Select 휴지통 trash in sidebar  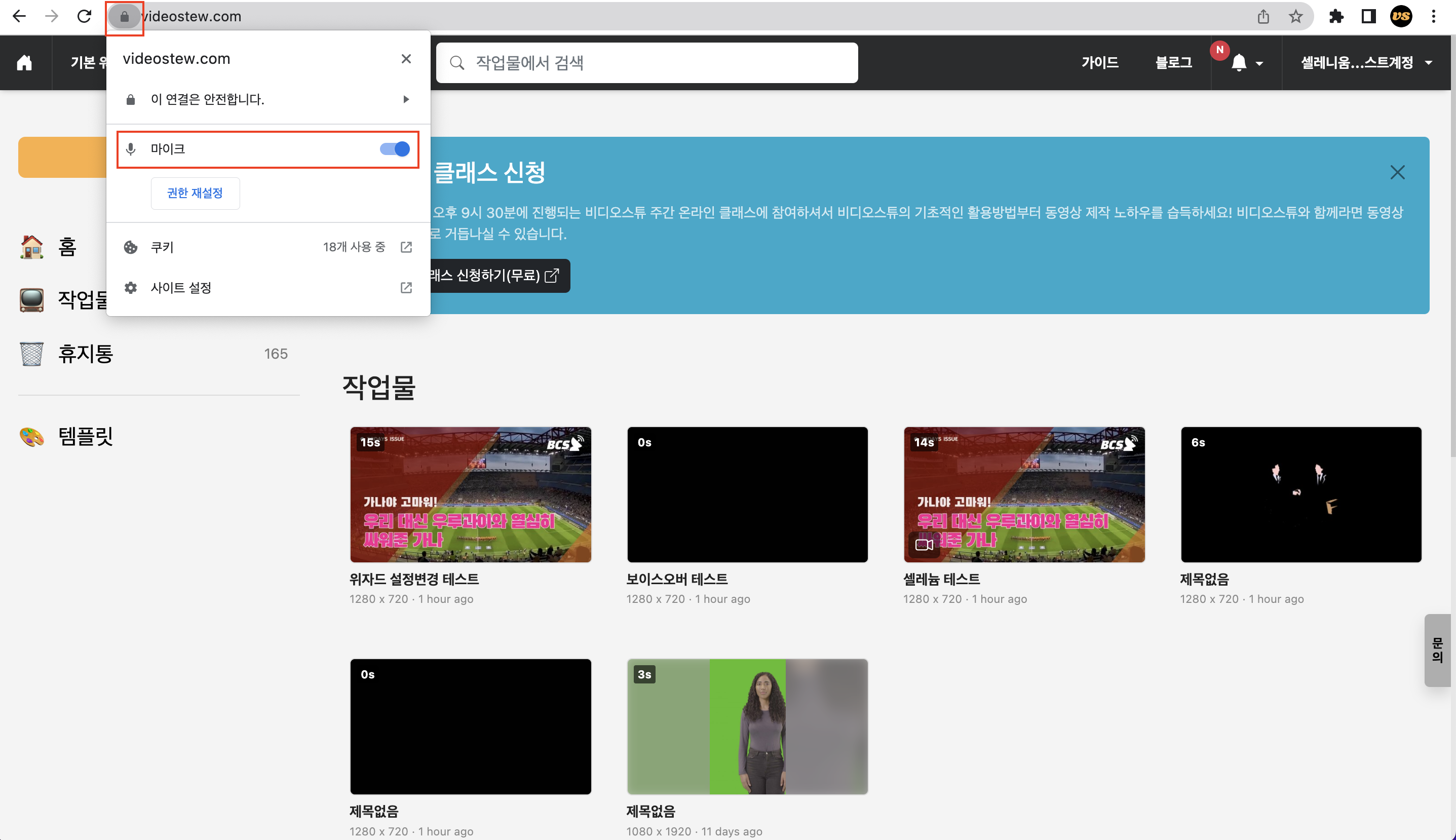point(86,354)
